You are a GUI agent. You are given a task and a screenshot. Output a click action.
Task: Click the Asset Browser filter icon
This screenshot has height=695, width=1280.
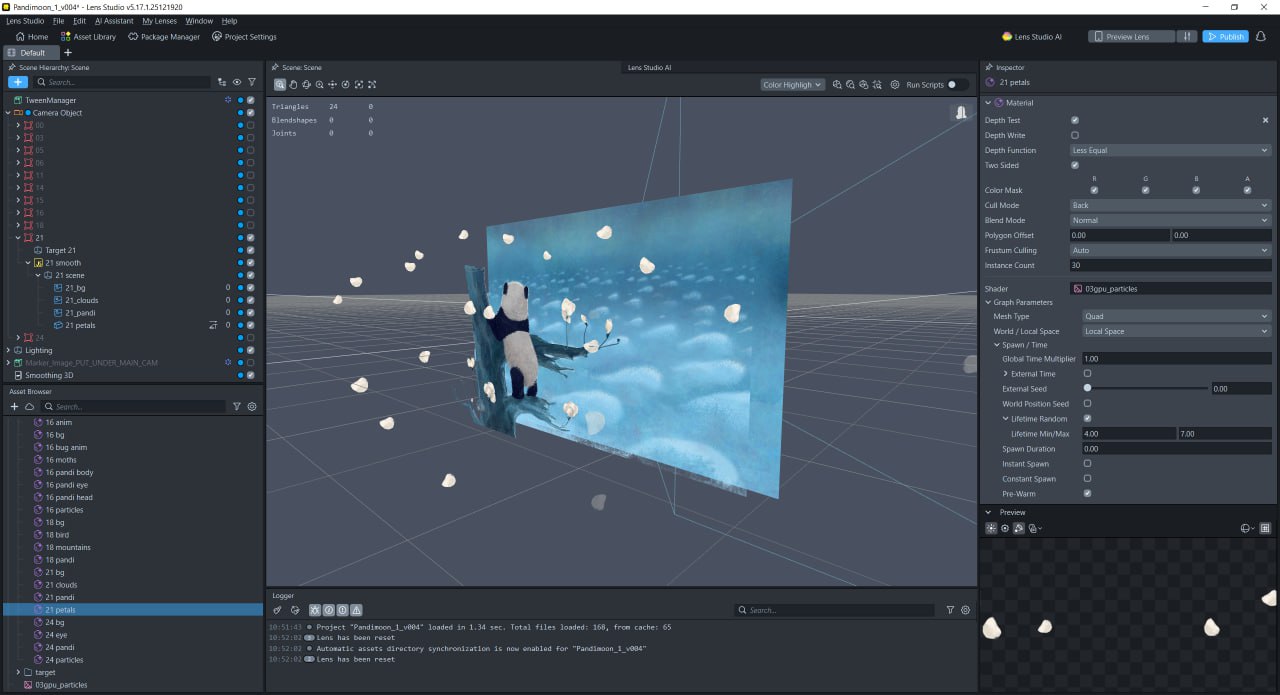(237, 407)
